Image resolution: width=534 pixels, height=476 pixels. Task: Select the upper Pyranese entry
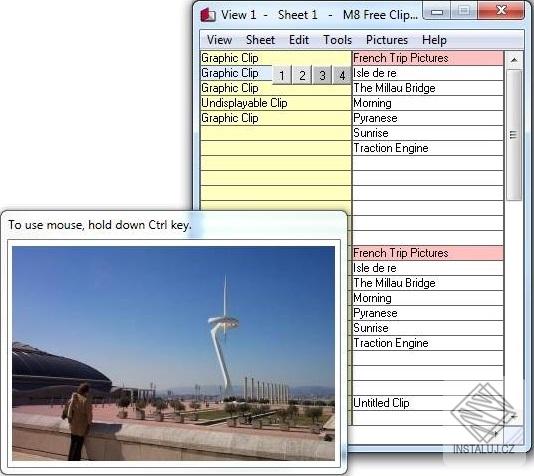coord(428,118)
